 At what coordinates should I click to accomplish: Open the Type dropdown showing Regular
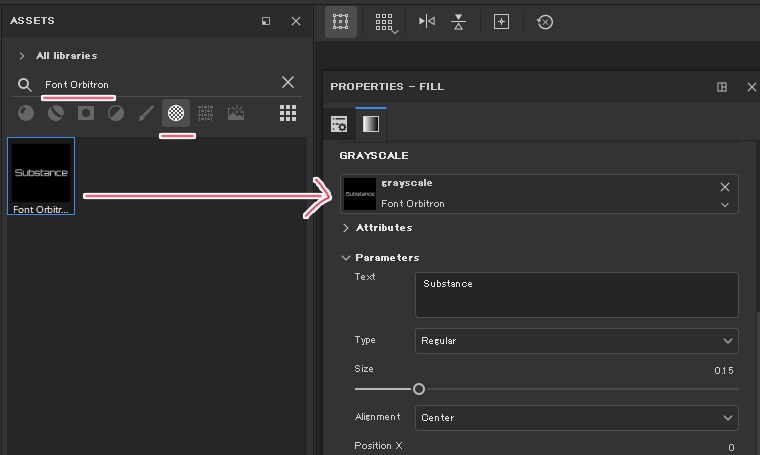(x=576, y=341)
